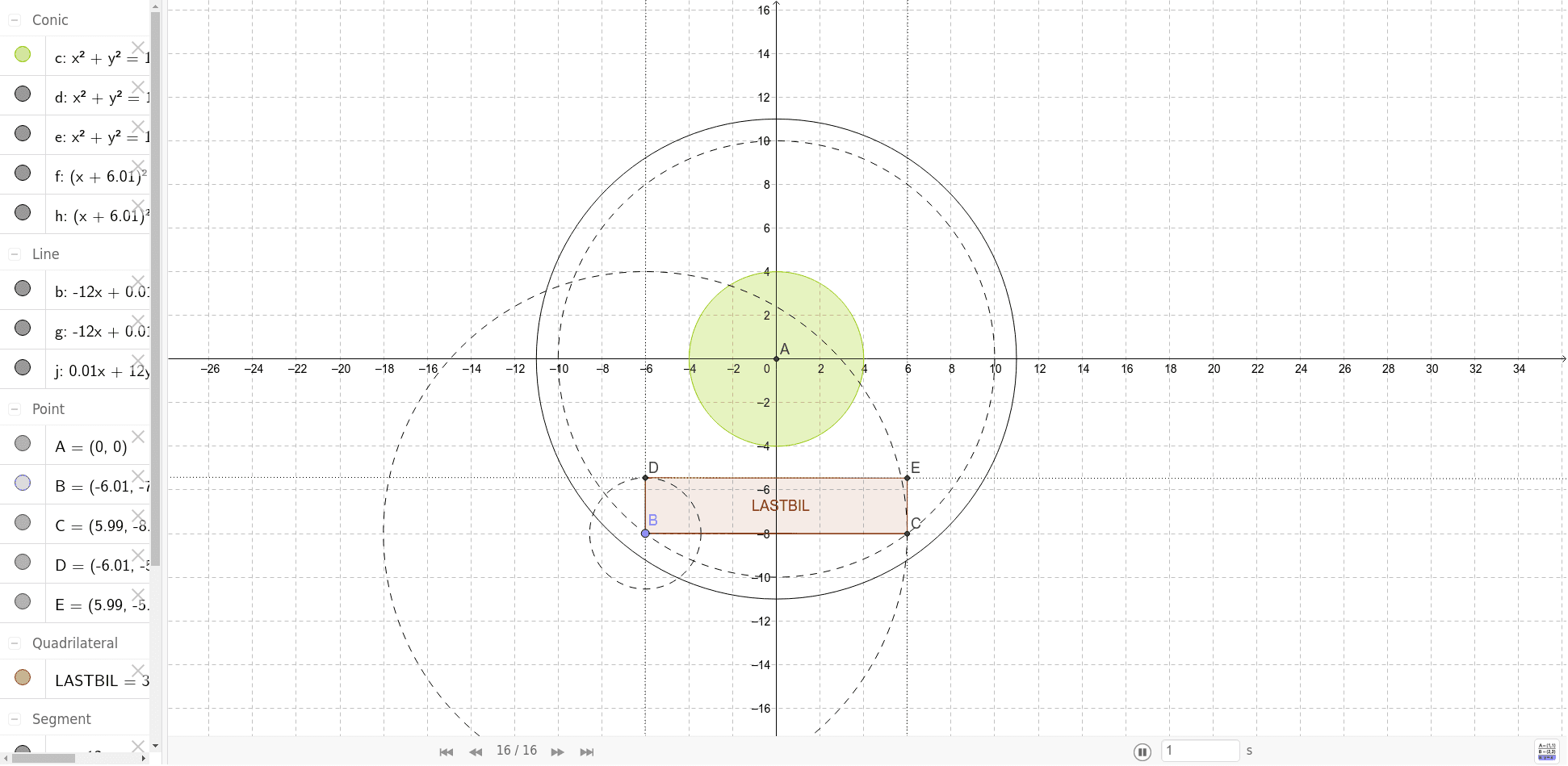Delete point E with its X icon
Viewport: 1568px width, 766px height.
coord(138,595)
